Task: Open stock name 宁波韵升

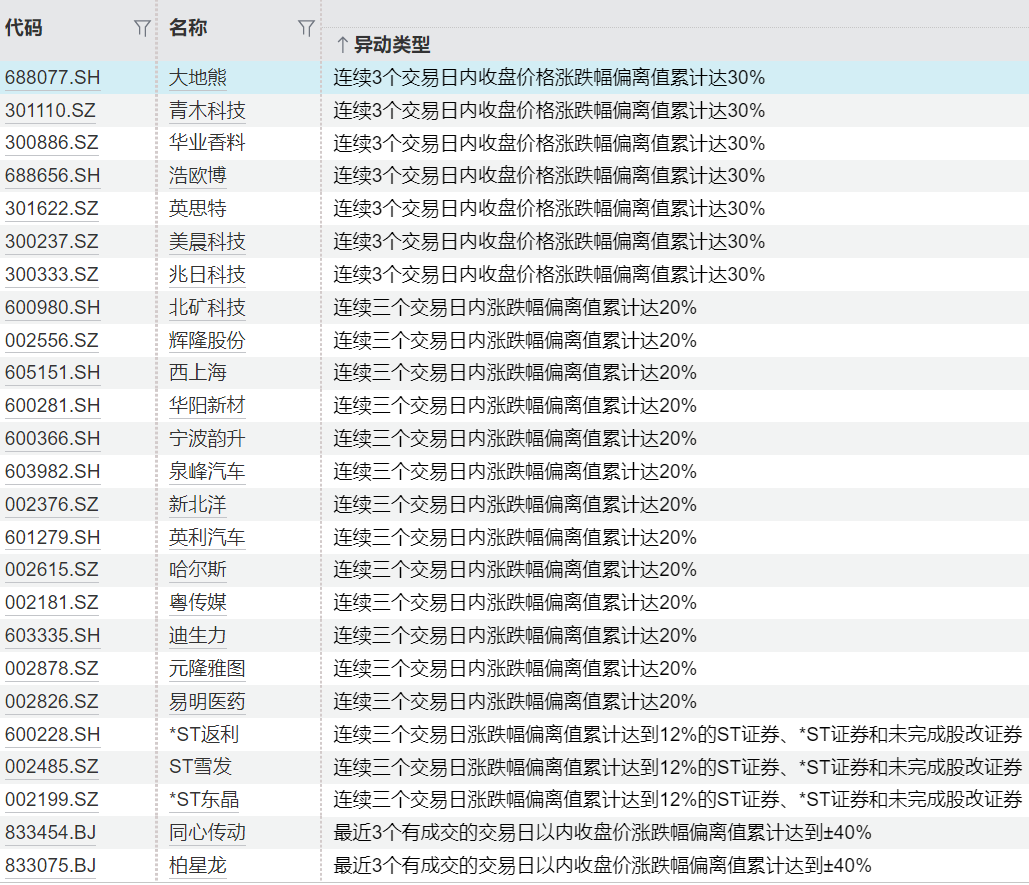Action: [x=207, y=438]
